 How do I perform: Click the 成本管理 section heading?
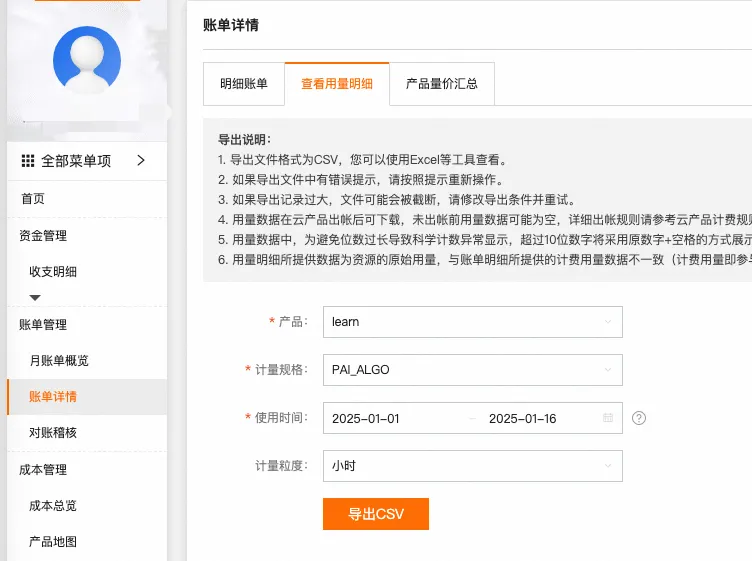pos(43,469)
